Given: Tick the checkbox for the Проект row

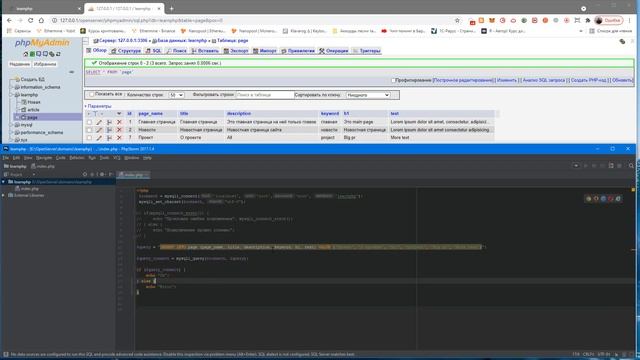Looking at the screenshot, I should [89, 138].
